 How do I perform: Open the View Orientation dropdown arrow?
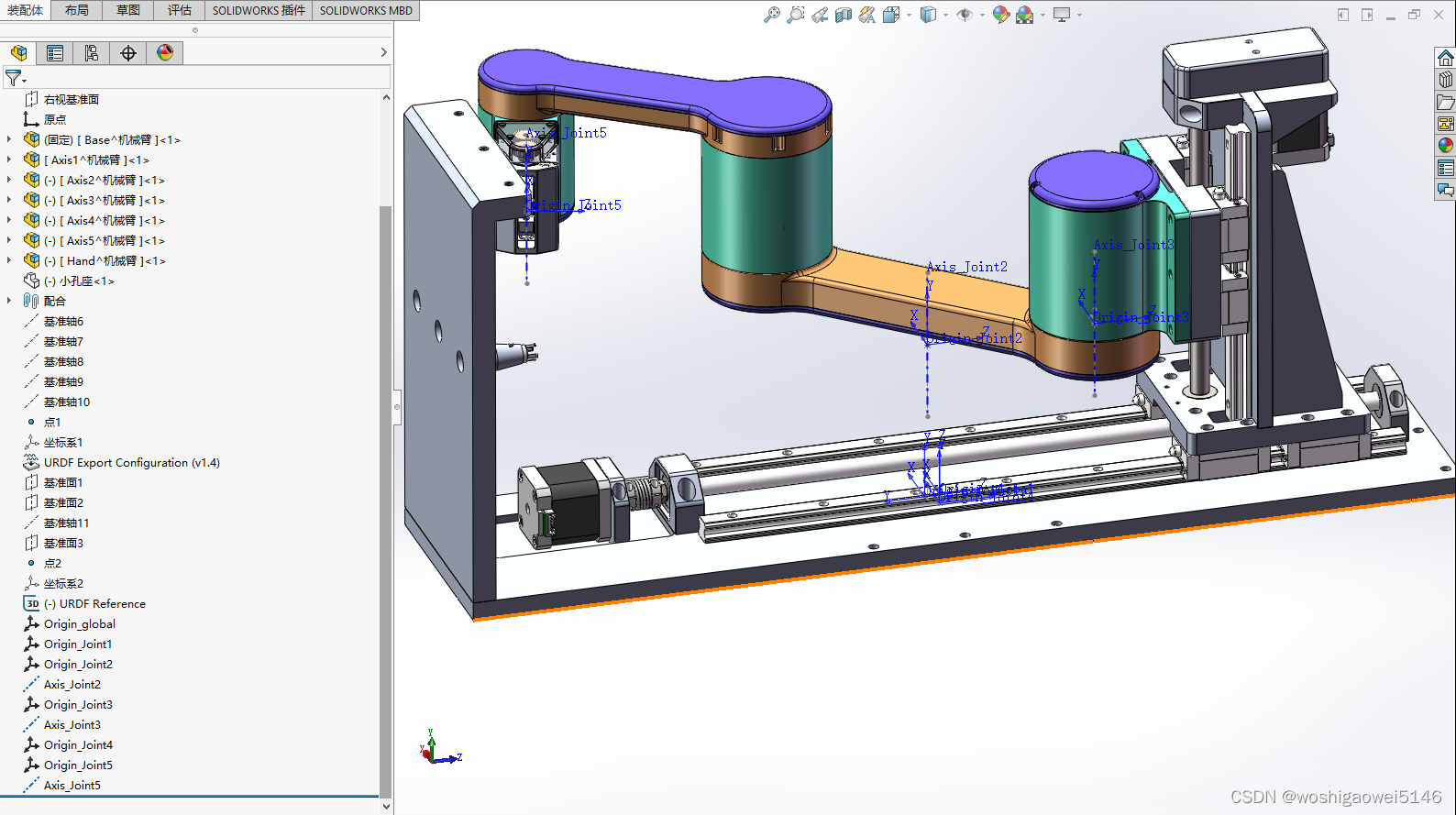[909, 15]
